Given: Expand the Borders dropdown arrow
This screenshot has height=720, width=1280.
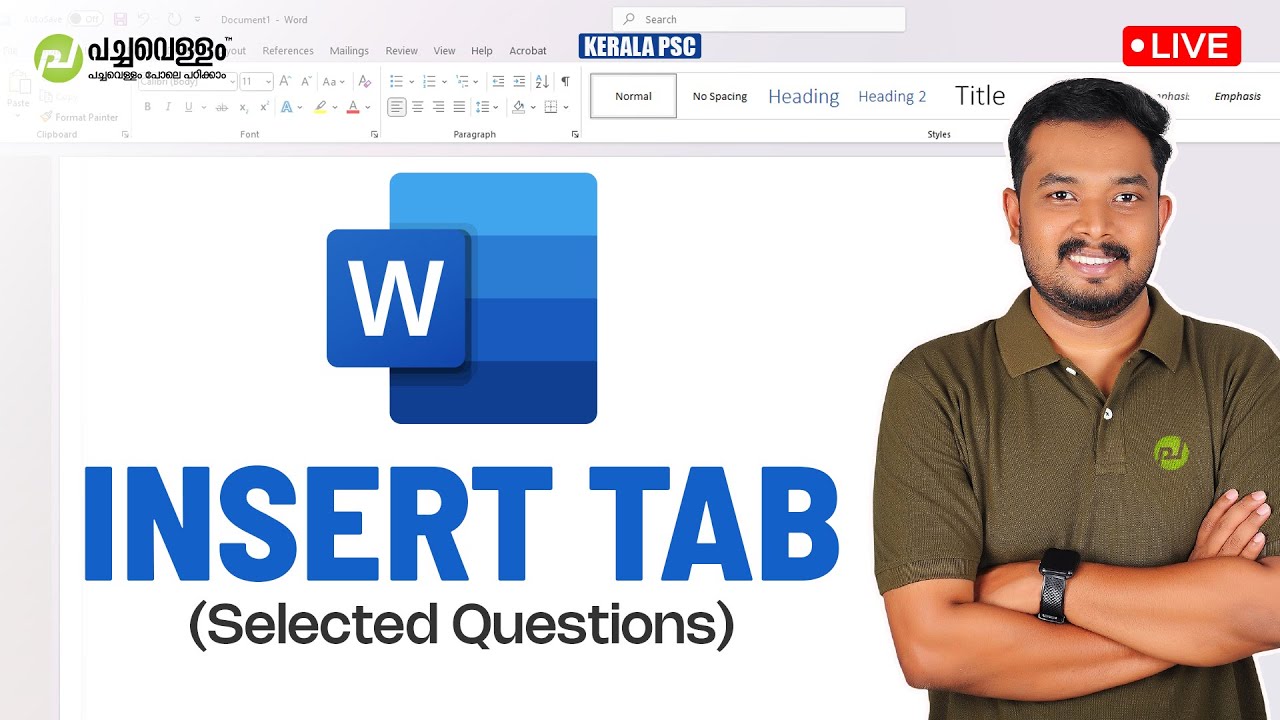Looking at the screenshot, I should pos(565,107).
